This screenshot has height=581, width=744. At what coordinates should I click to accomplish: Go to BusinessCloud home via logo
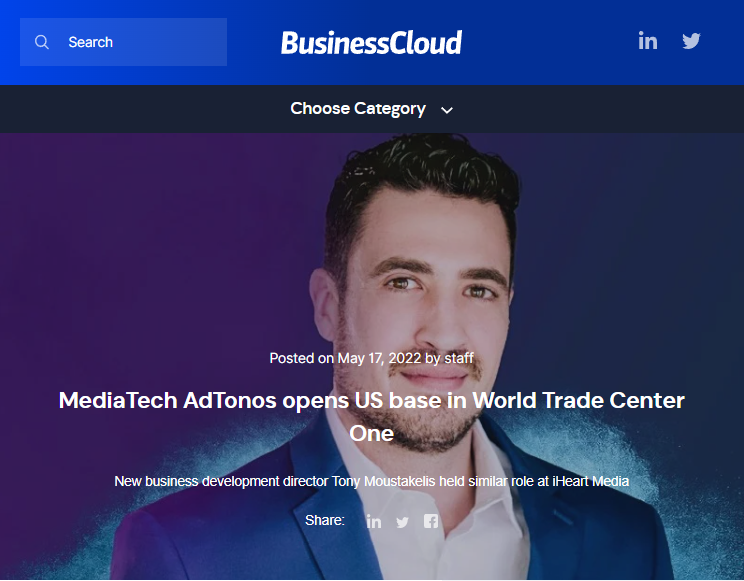[x=372, y=42]
